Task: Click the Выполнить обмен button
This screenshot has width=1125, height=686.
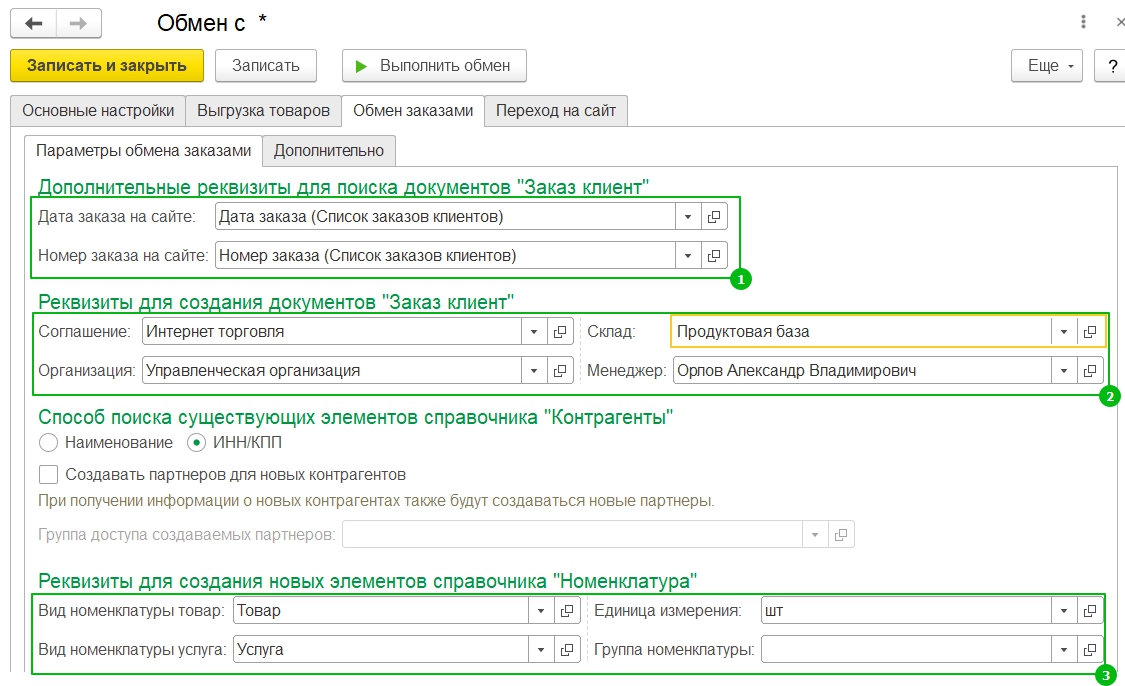Action: 434,66
